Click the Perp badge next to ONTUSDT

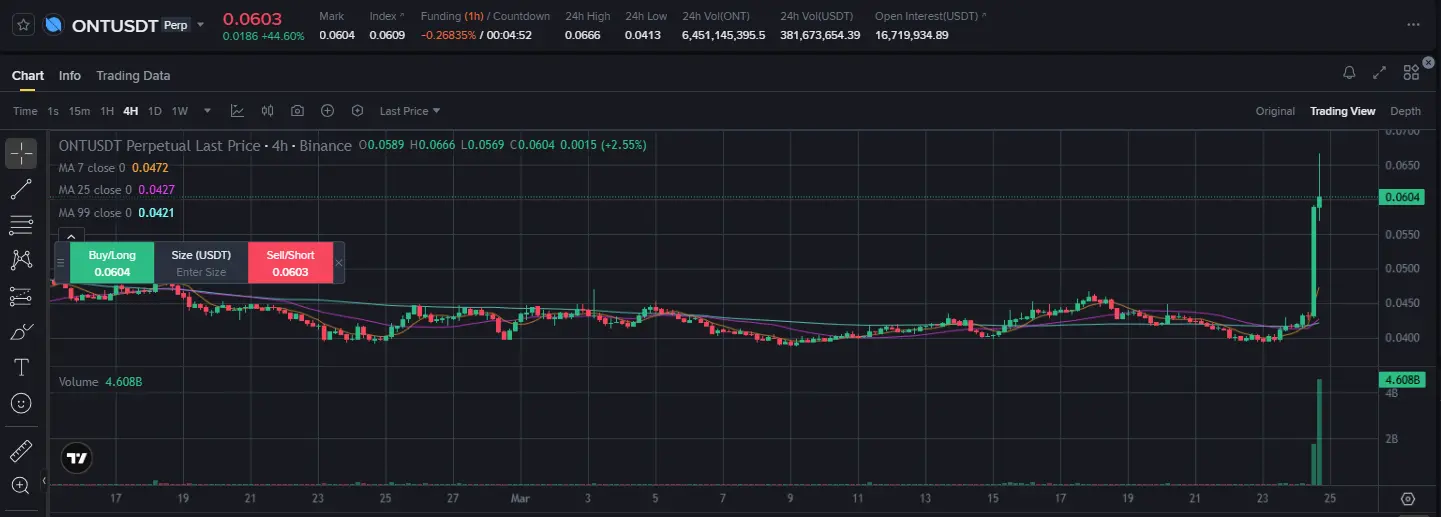click(175, 24)
